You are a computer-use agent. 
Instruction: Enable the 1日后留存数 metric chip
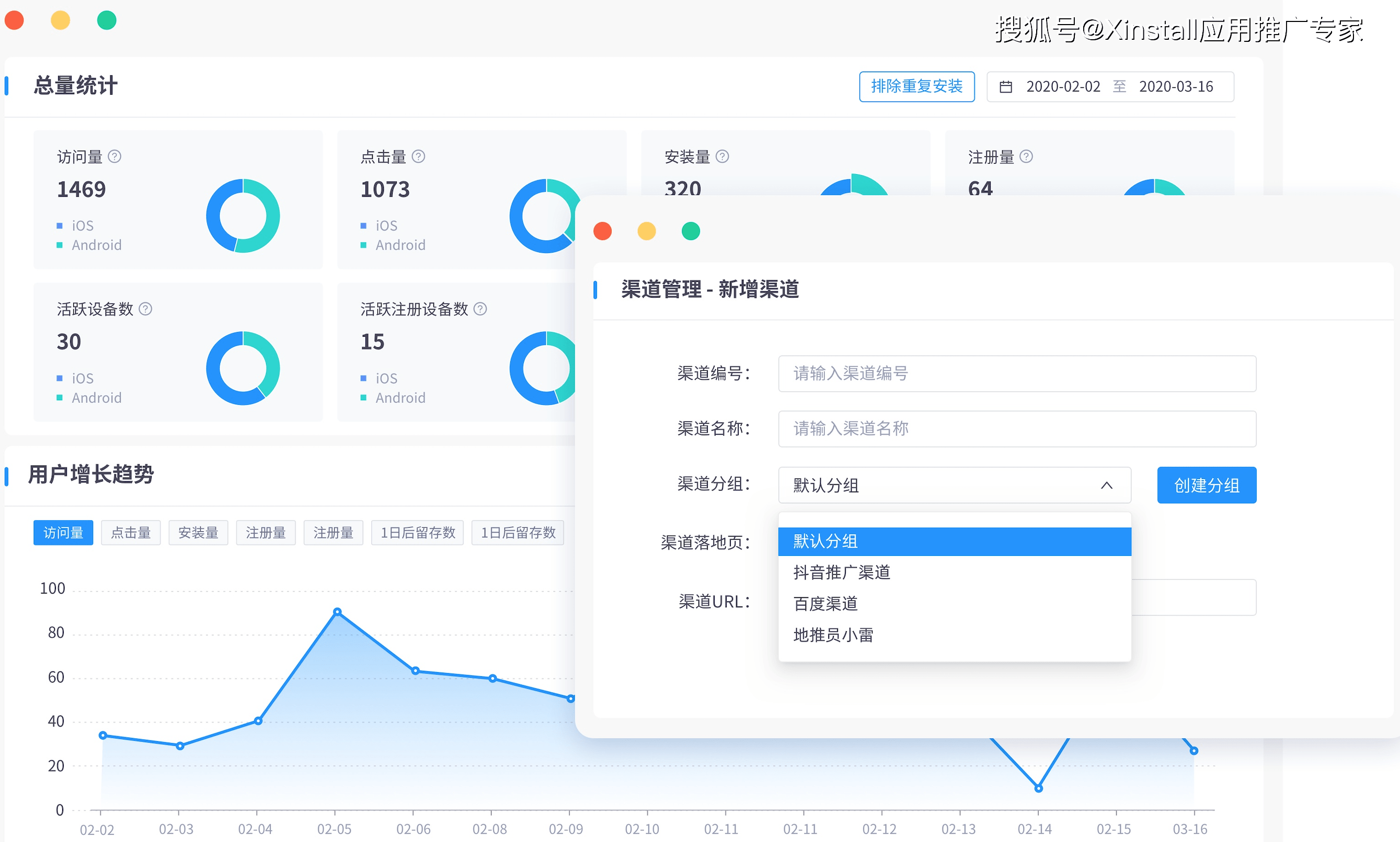point(417,532)
